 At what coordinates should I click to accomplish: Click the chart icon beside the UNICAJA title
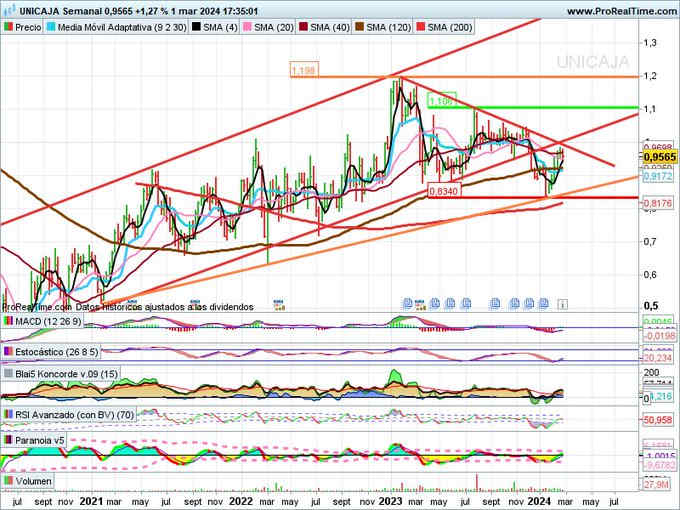point(8,11)
